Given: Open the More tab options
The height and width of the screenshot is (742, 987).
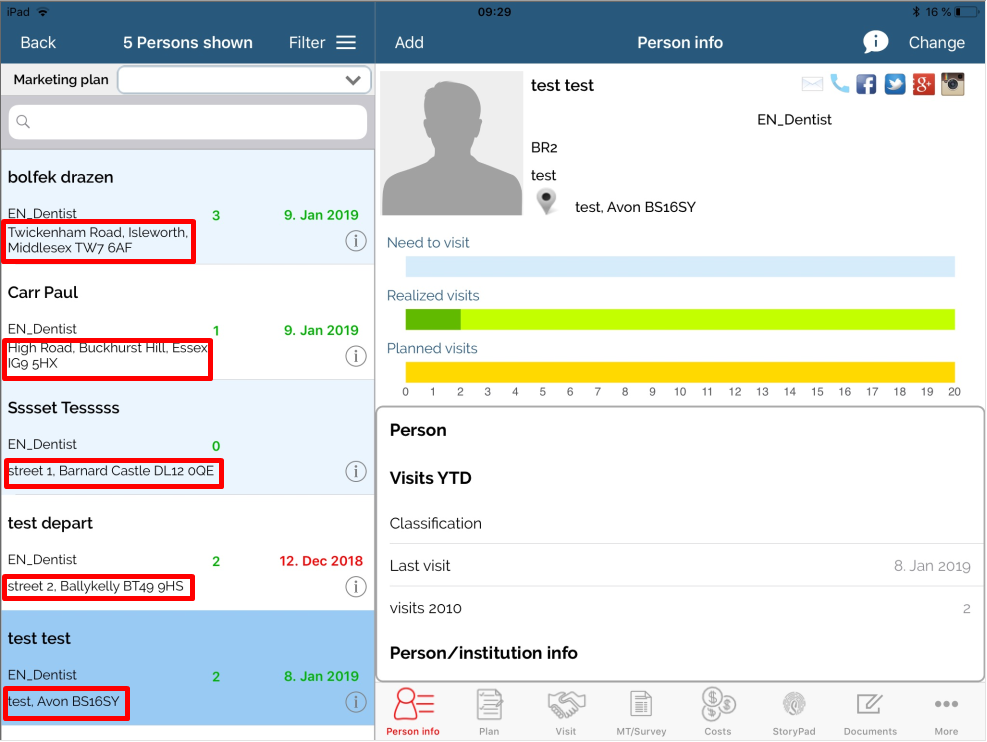Looking at the screenshot, I should click(946, 712).
